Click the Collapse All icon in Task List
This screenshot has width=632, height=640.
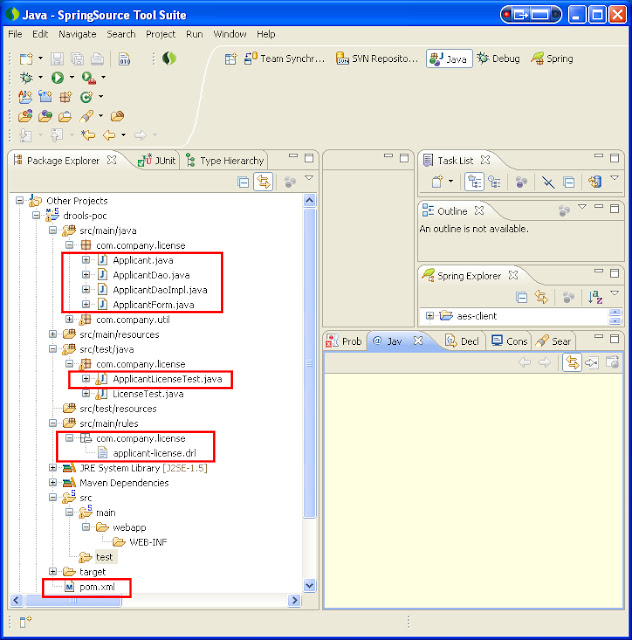point(569,182)
